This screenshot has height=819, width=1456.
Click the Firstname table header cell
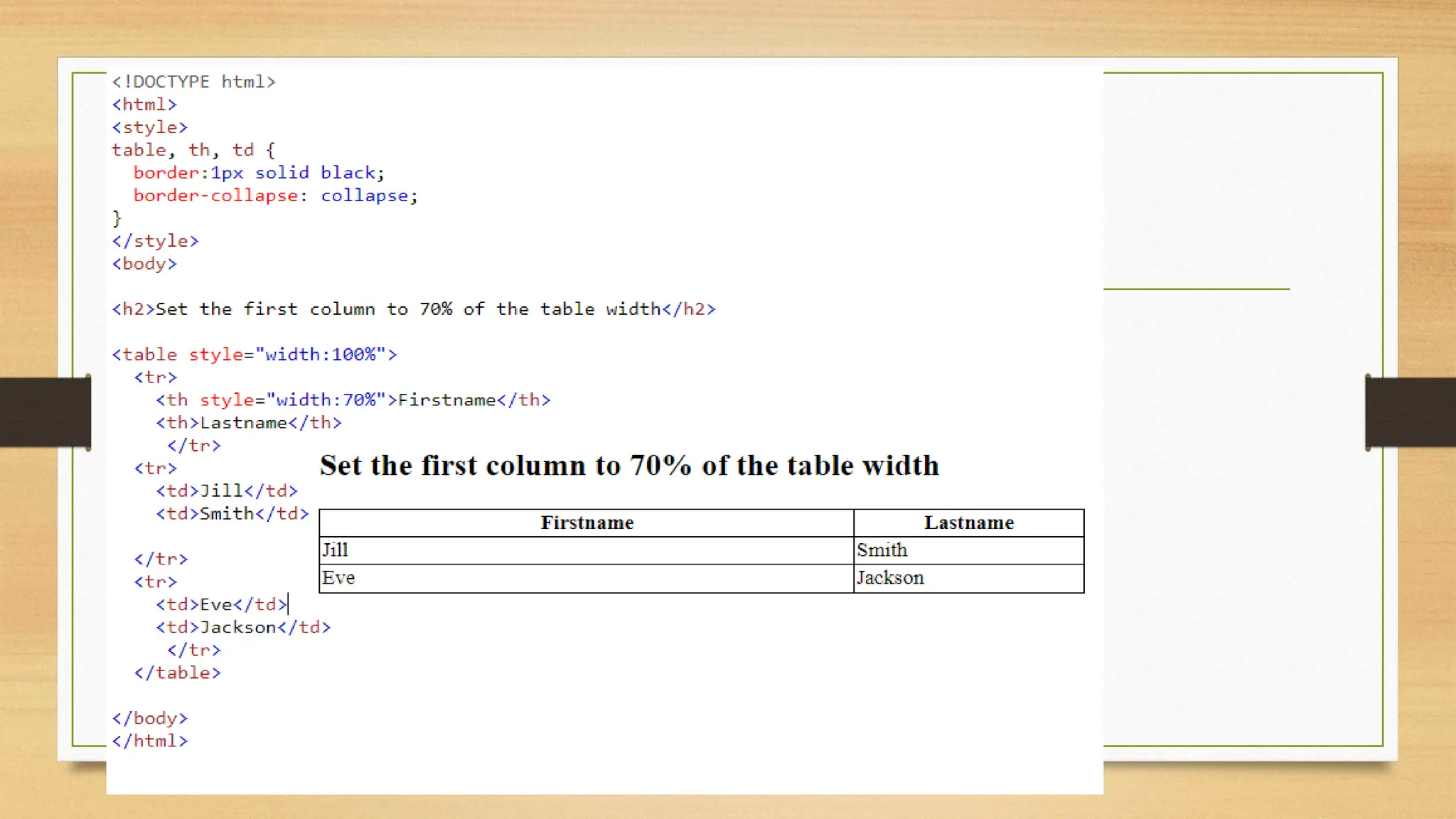[587, 523]
